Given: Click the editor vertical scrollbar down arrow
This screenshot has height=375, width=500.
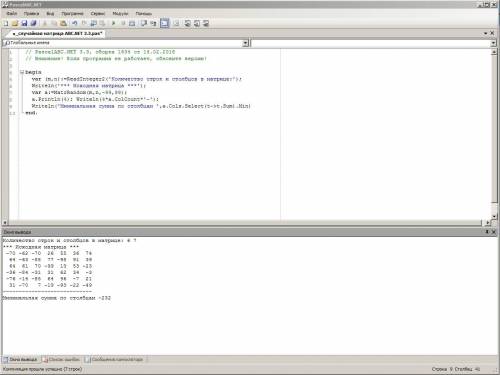Looking at the screenshot, I should [494, 216].
